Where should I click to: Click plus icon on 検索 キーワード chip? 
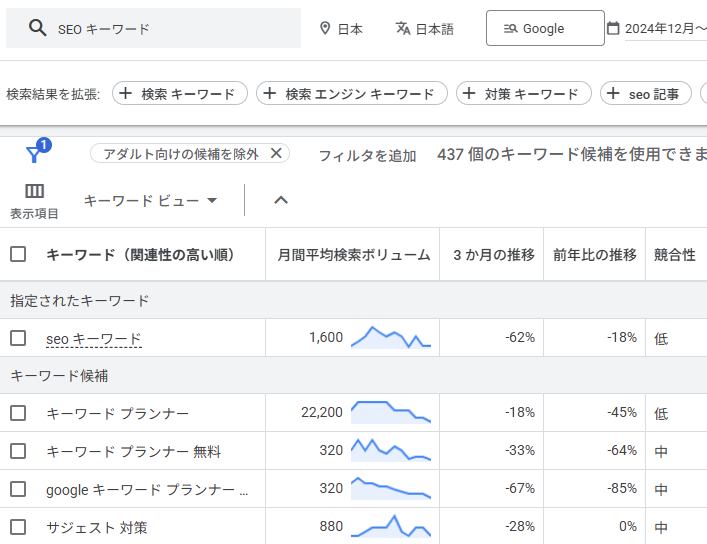pos(125,93)
